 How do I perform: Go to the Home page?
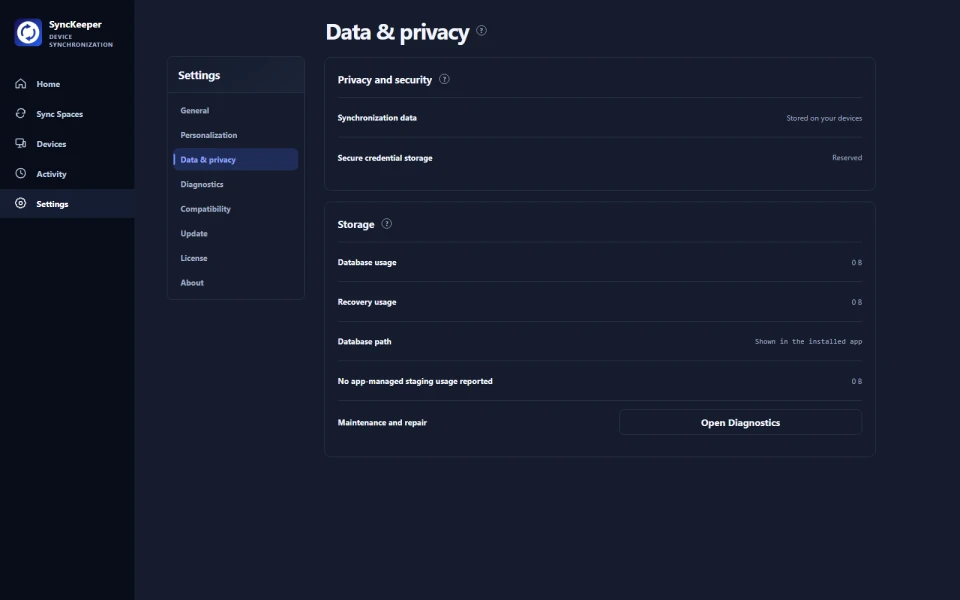pyautogui.click(x=67, y=84)
